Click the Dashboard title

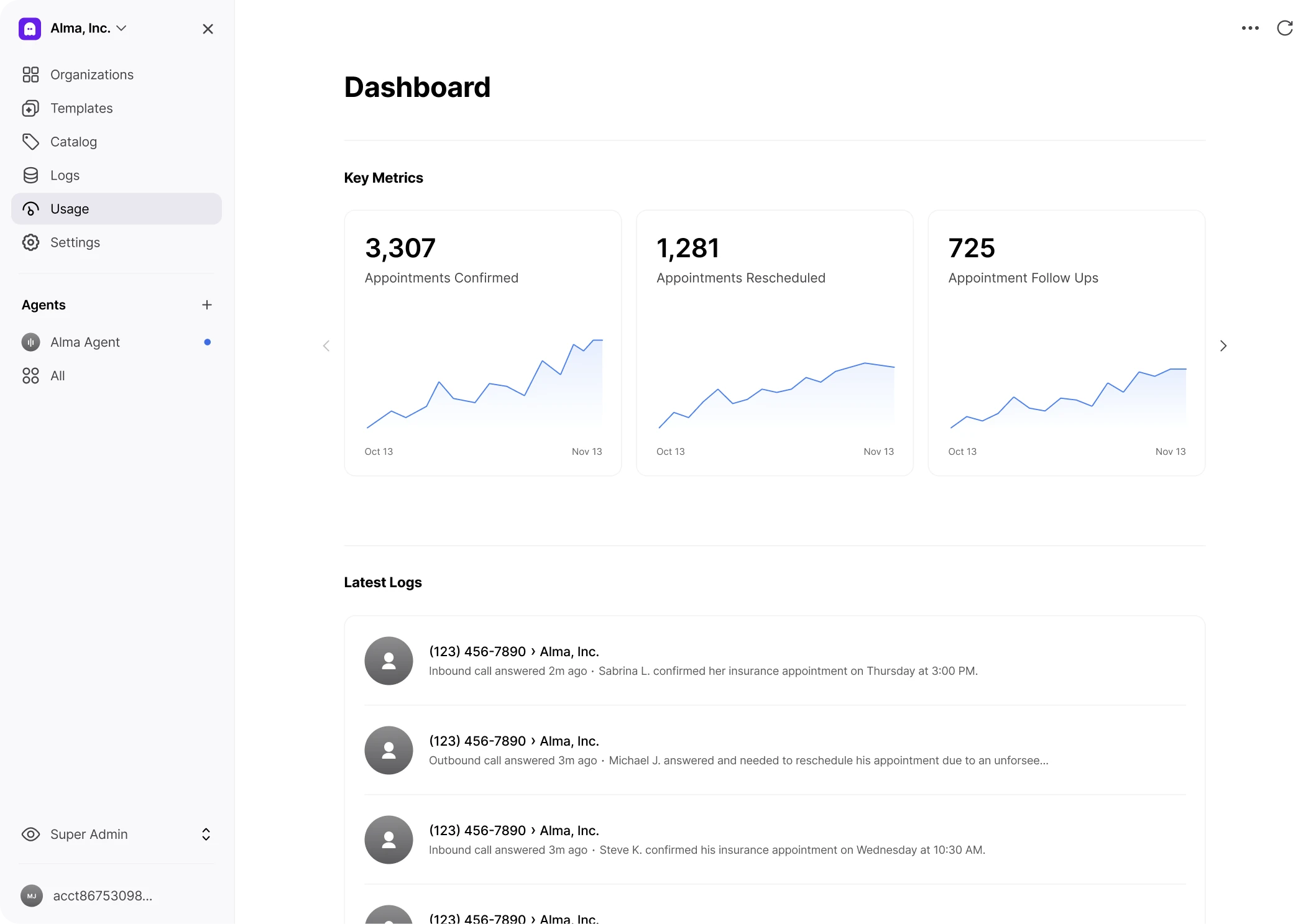[417, 87]
